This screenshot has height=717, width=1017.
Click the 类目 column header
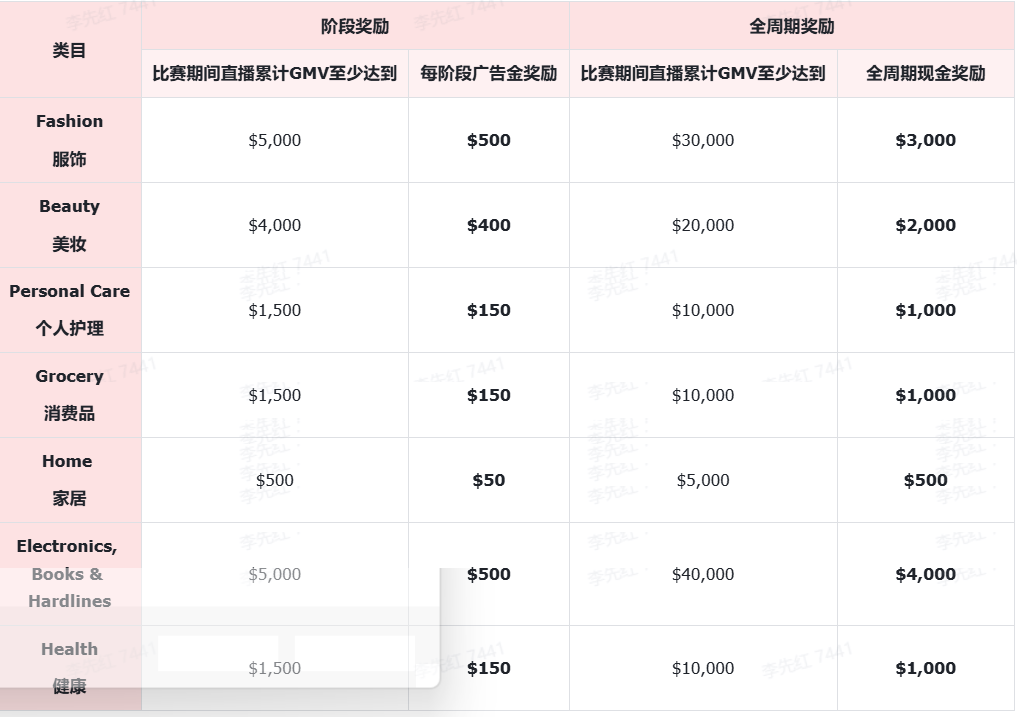coord(69,50)
